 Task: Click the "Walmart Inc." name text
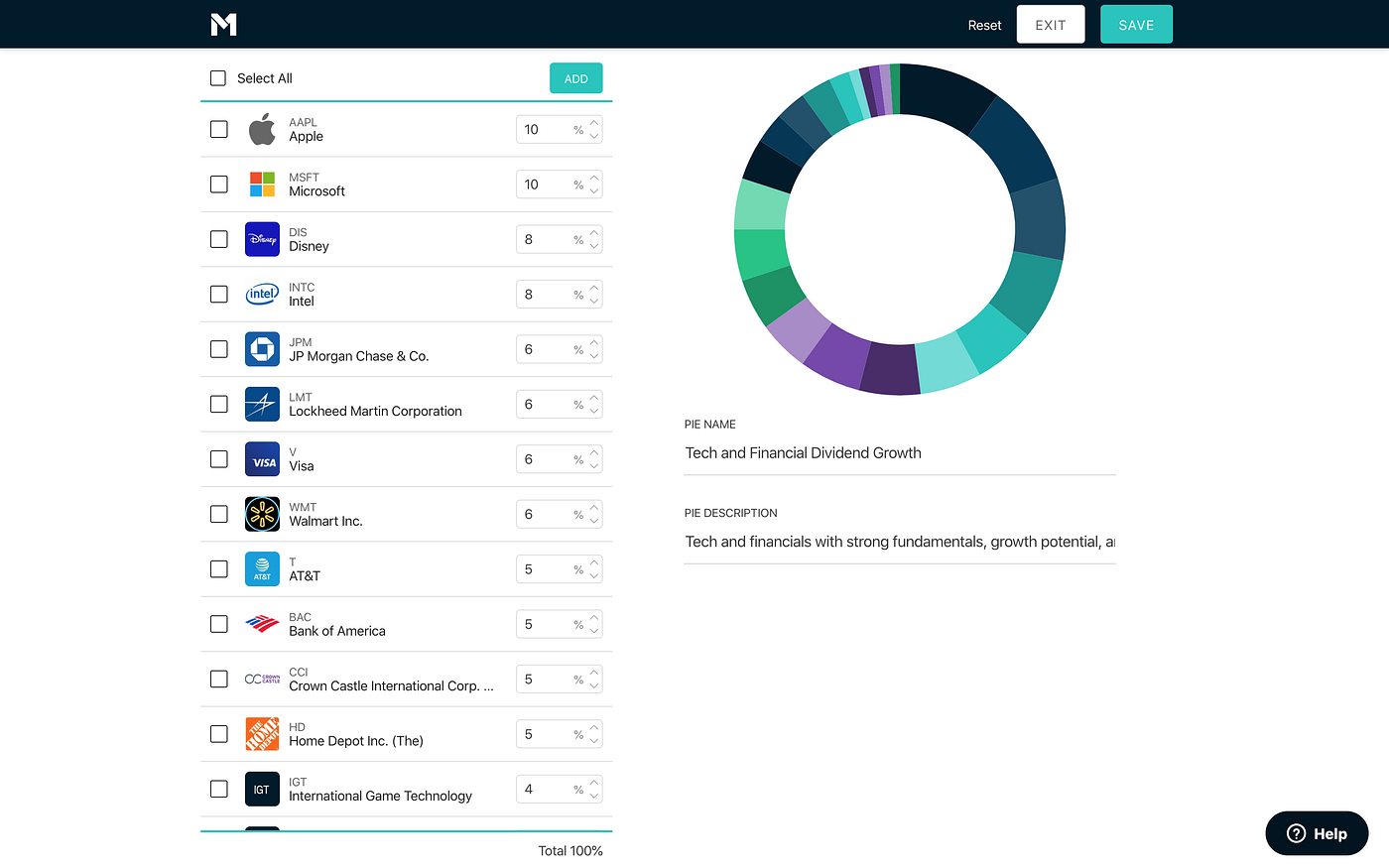325,521
